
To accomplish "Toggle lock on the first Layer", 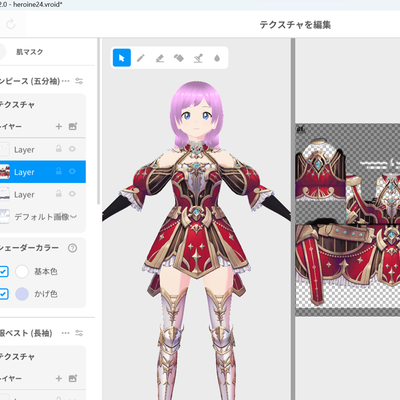I will (x=59, y=149).
